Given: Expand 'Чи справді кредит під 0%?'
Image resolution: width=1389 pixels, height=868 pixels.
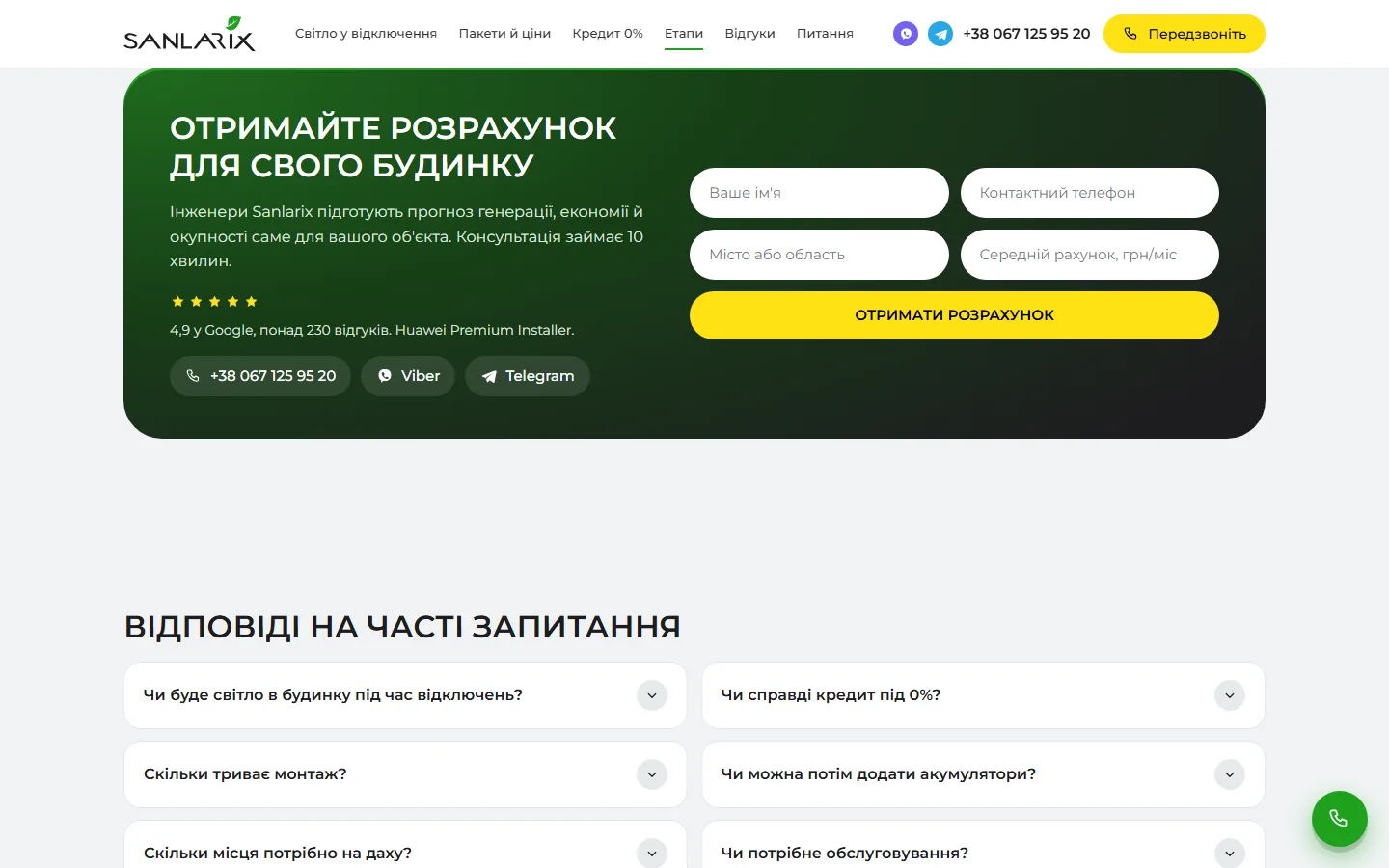Looking at the screenshot, I should click(983, 695).
